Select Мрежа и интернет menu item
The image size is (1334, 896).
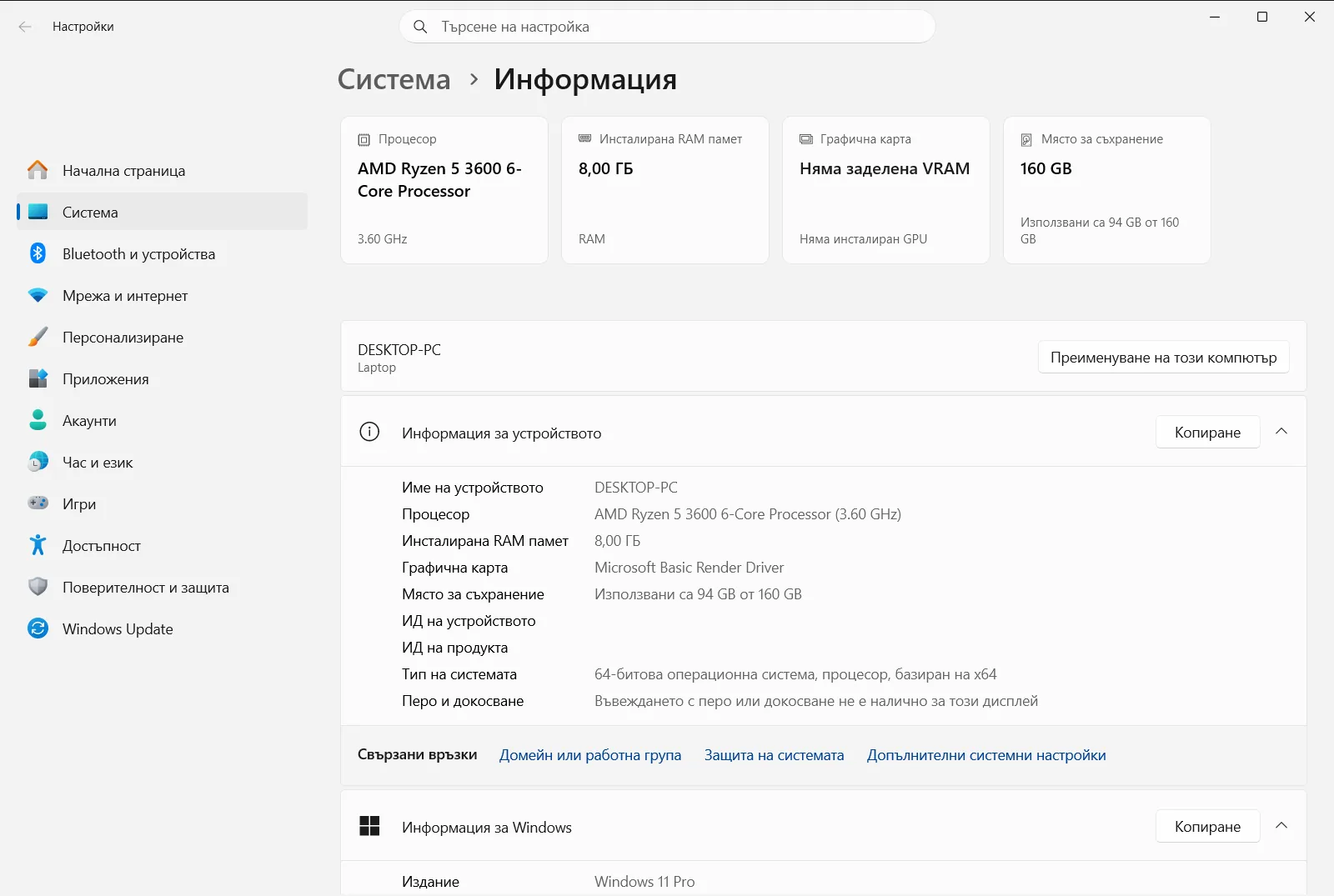tap(163, 295)
